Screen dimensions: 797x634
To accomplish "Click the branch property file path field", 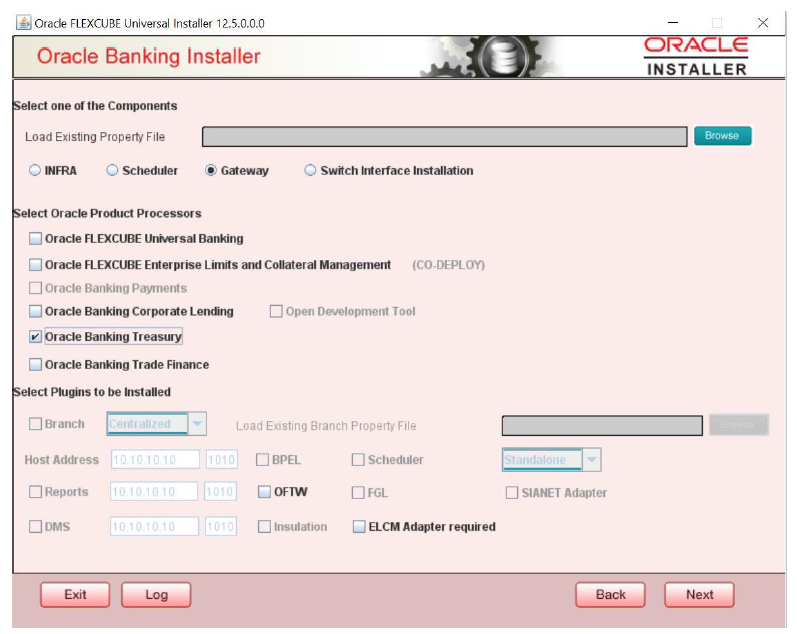I will coord(602,425).
